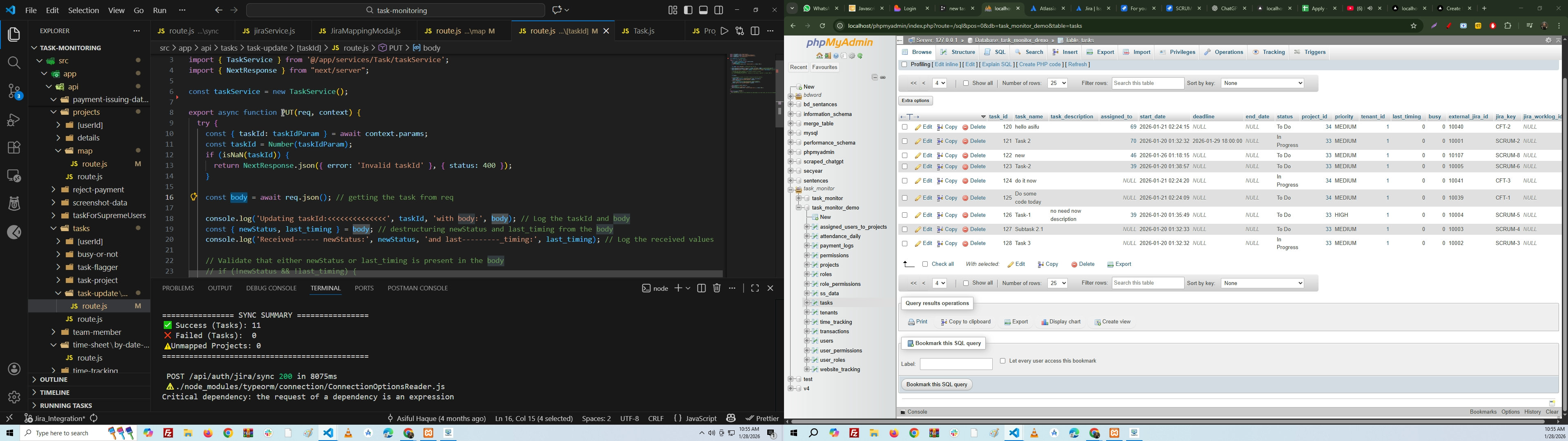Click the Run play icon in editor toolbar

point(724,31)
